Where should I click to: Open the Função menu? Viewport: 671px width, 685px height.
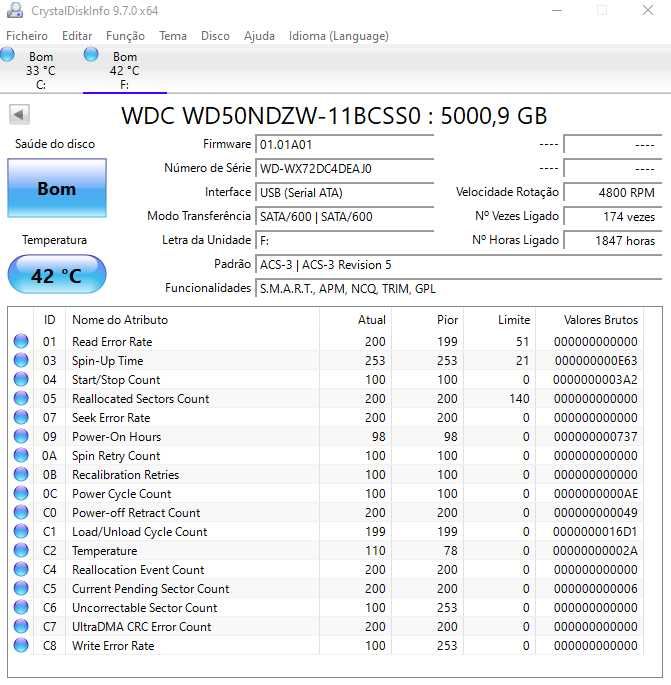pyautogui.click(x=125, y=36)
